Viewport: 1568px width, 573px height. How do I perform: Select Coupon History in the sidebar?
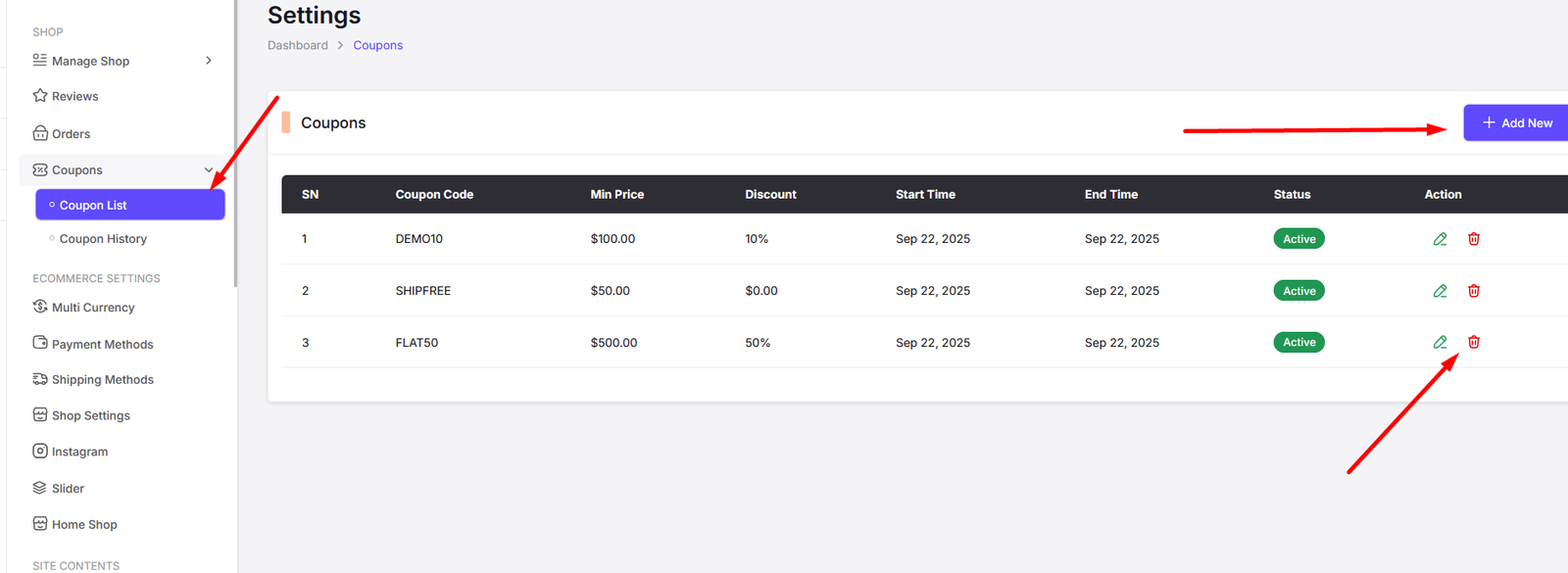click(103, 239)
